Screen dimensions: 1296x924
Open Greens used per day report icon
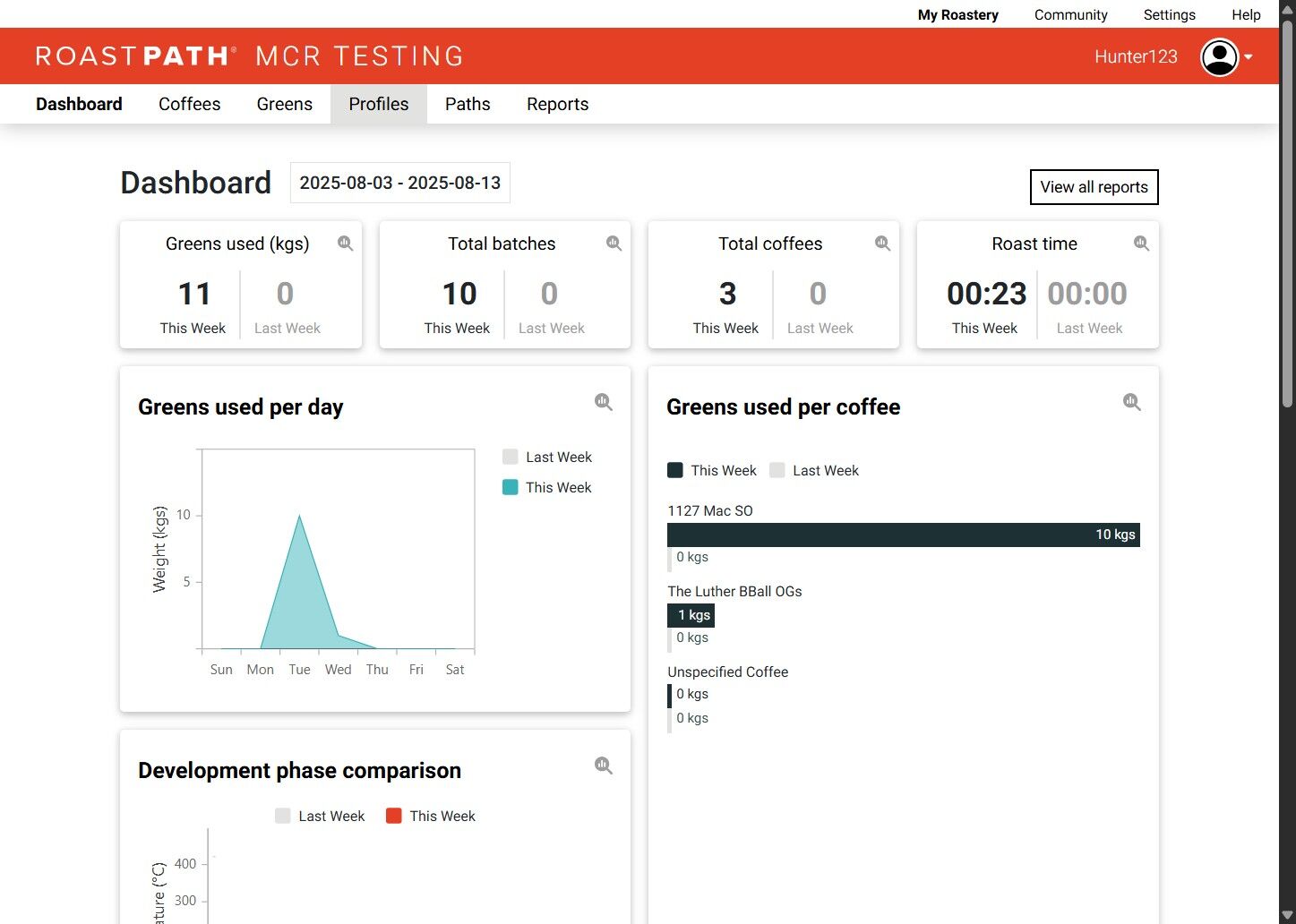(x=604, y=402)
